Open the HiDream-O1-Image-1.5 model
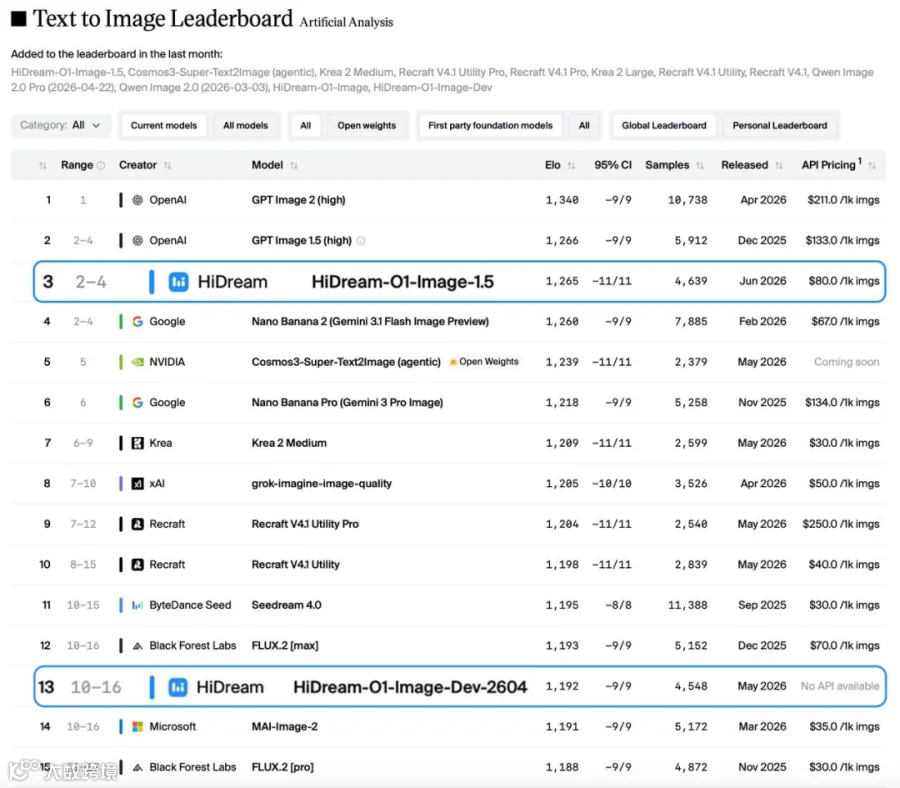This screenshot has height=788, width=900. [402, 282]
